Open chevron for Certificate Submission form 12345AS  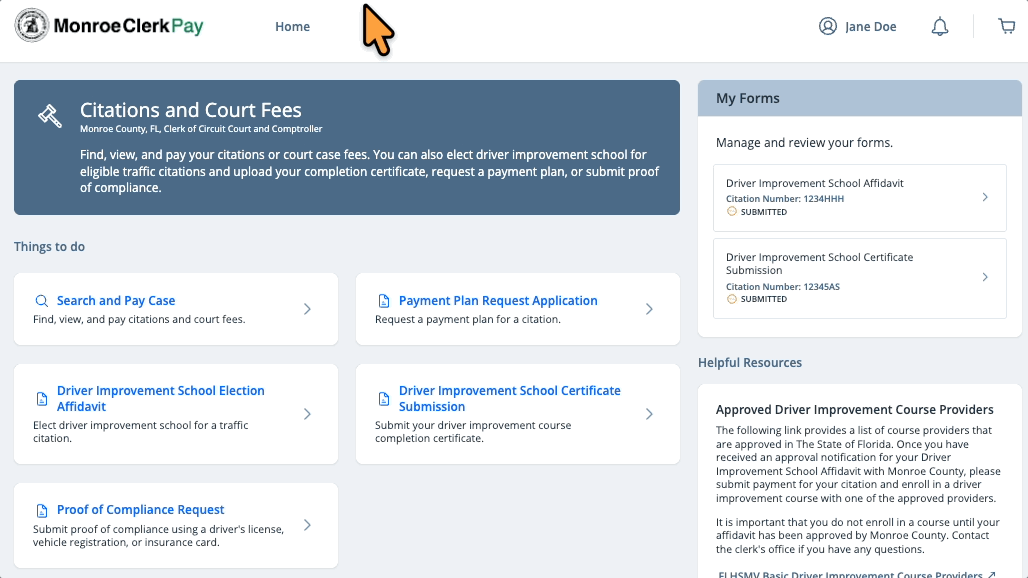pos(984,277)
